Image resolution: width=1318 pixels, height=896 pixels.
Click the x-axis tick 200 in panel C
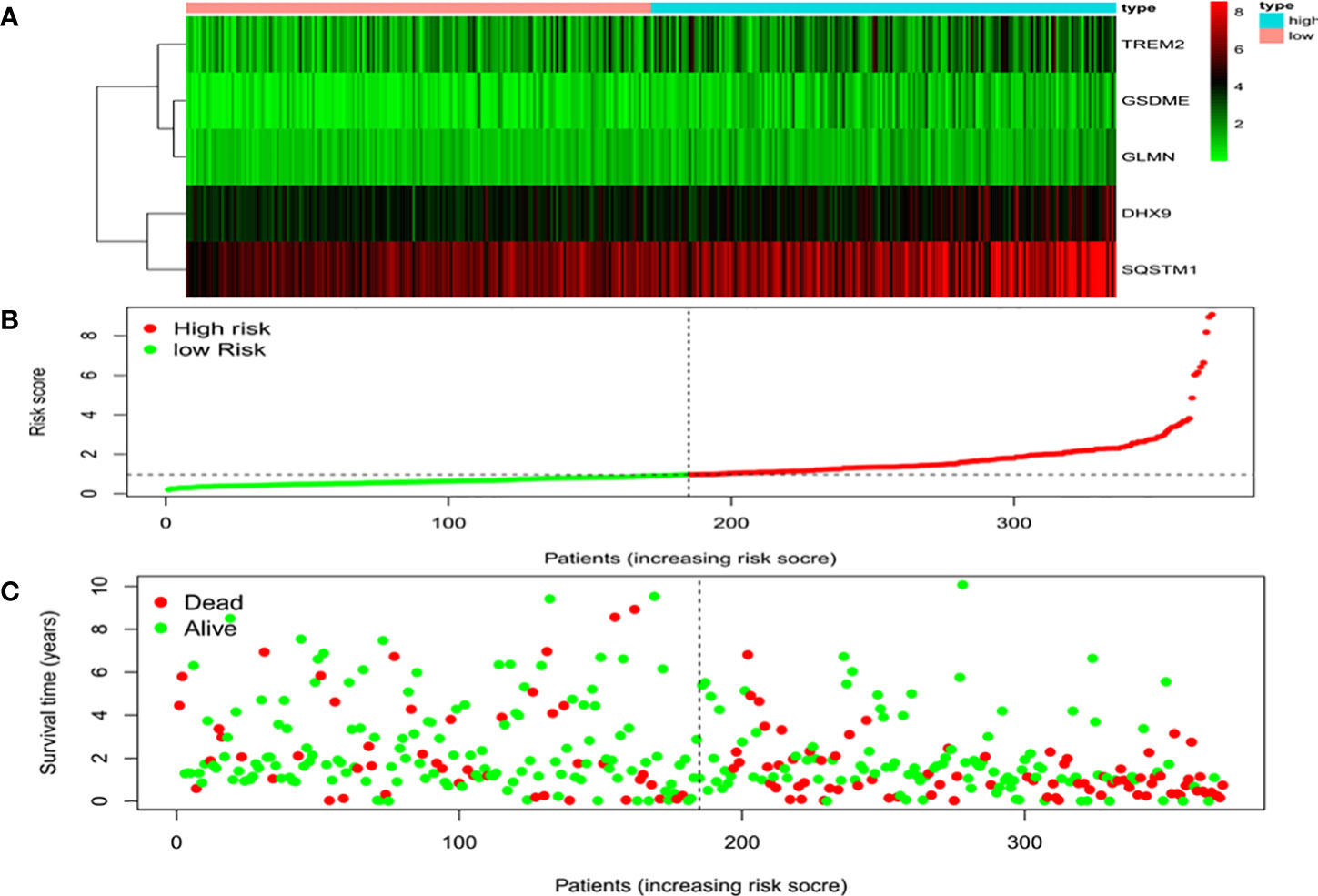click(x=742, y=842)
